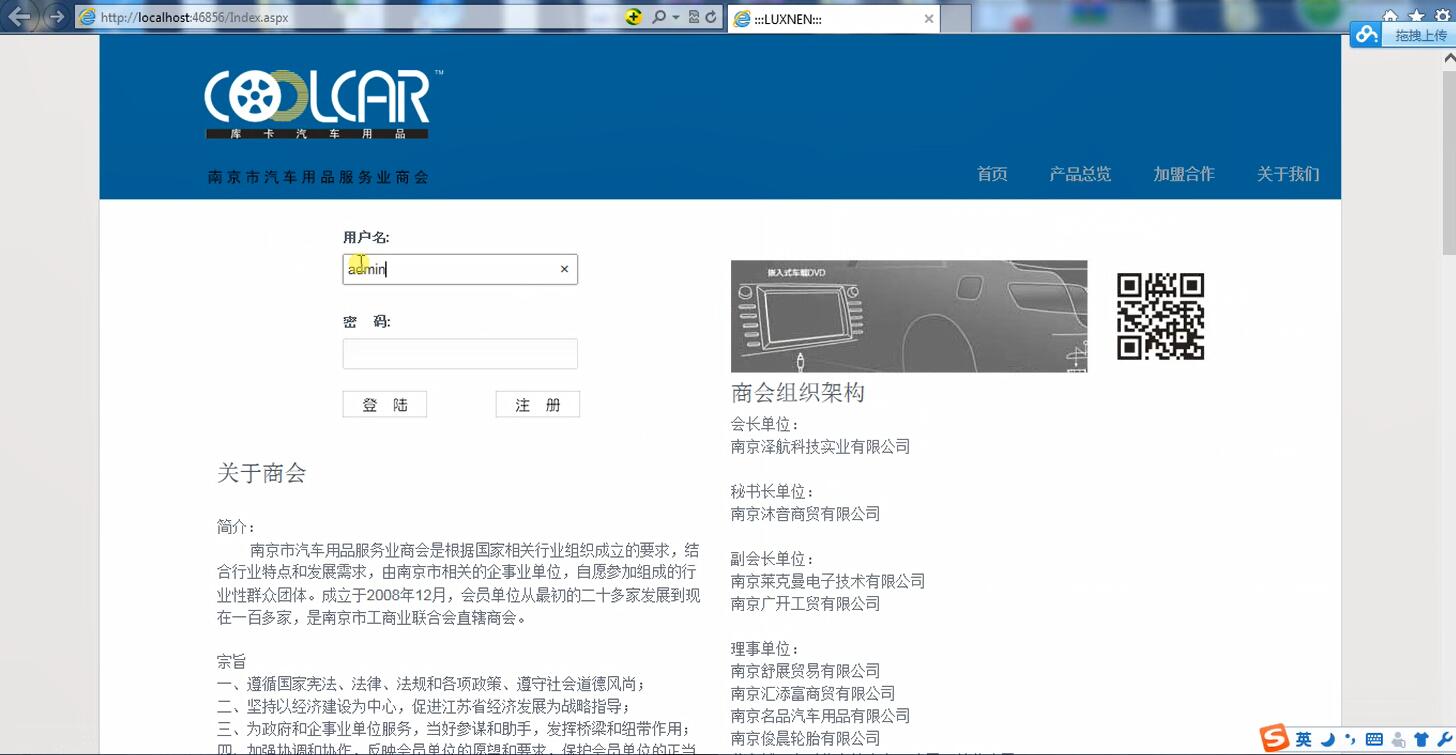Click 南京市汽车用品服务业商会 subtitle text
The image size is (1456, 755).
318,177
